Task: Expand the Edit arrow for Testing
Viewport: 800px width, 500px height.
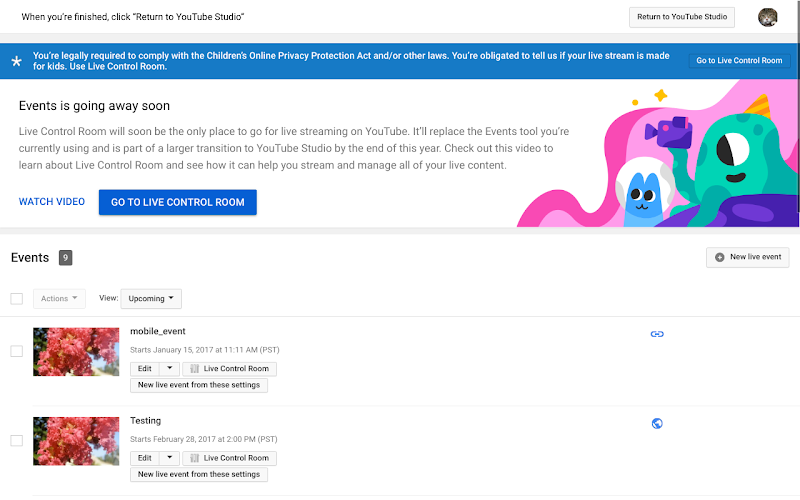Action: (x=169, y=458)
